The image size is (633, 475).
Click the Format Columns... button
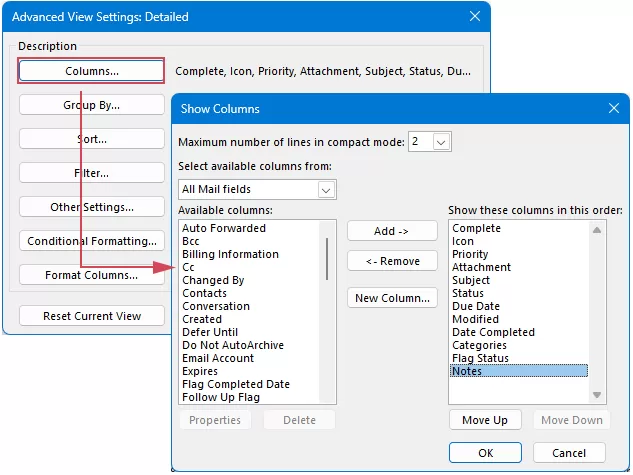click(x=92, y=275)
